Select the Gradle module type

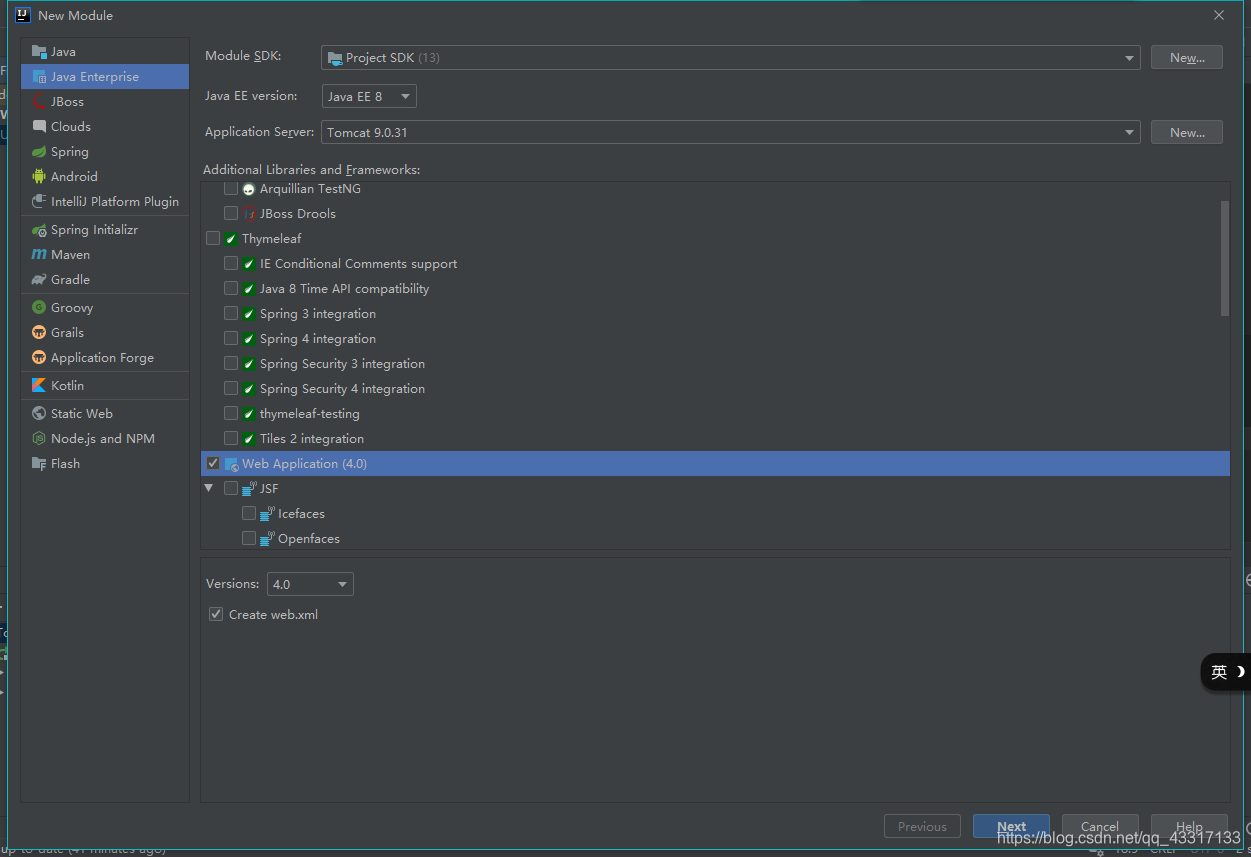105,280
